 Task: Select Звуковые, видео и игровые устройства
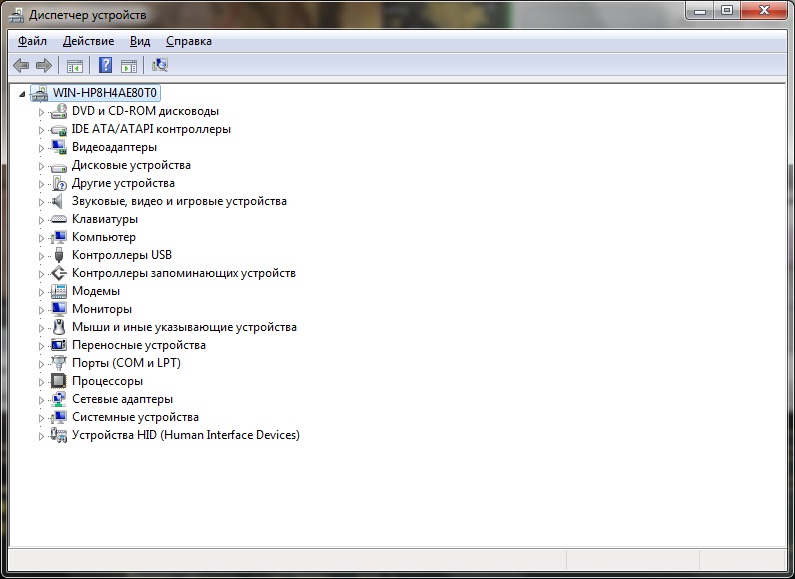coord(179,201)
